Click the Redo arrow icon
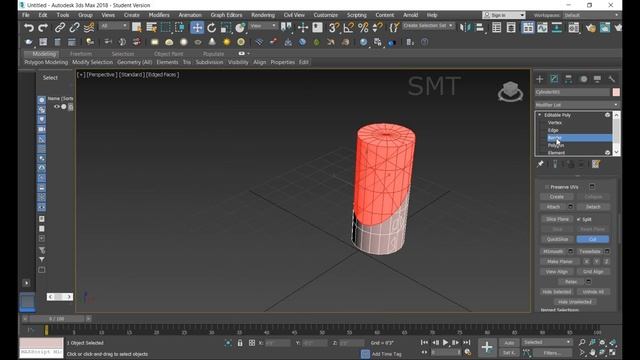Viewport: 640px width, 360px height. (43, 27)
